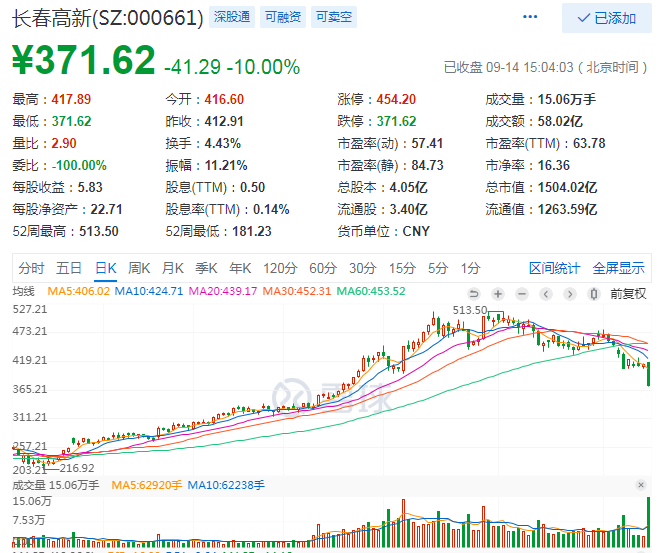Click the 涨停 value 454.20

(x=396, y=99)
